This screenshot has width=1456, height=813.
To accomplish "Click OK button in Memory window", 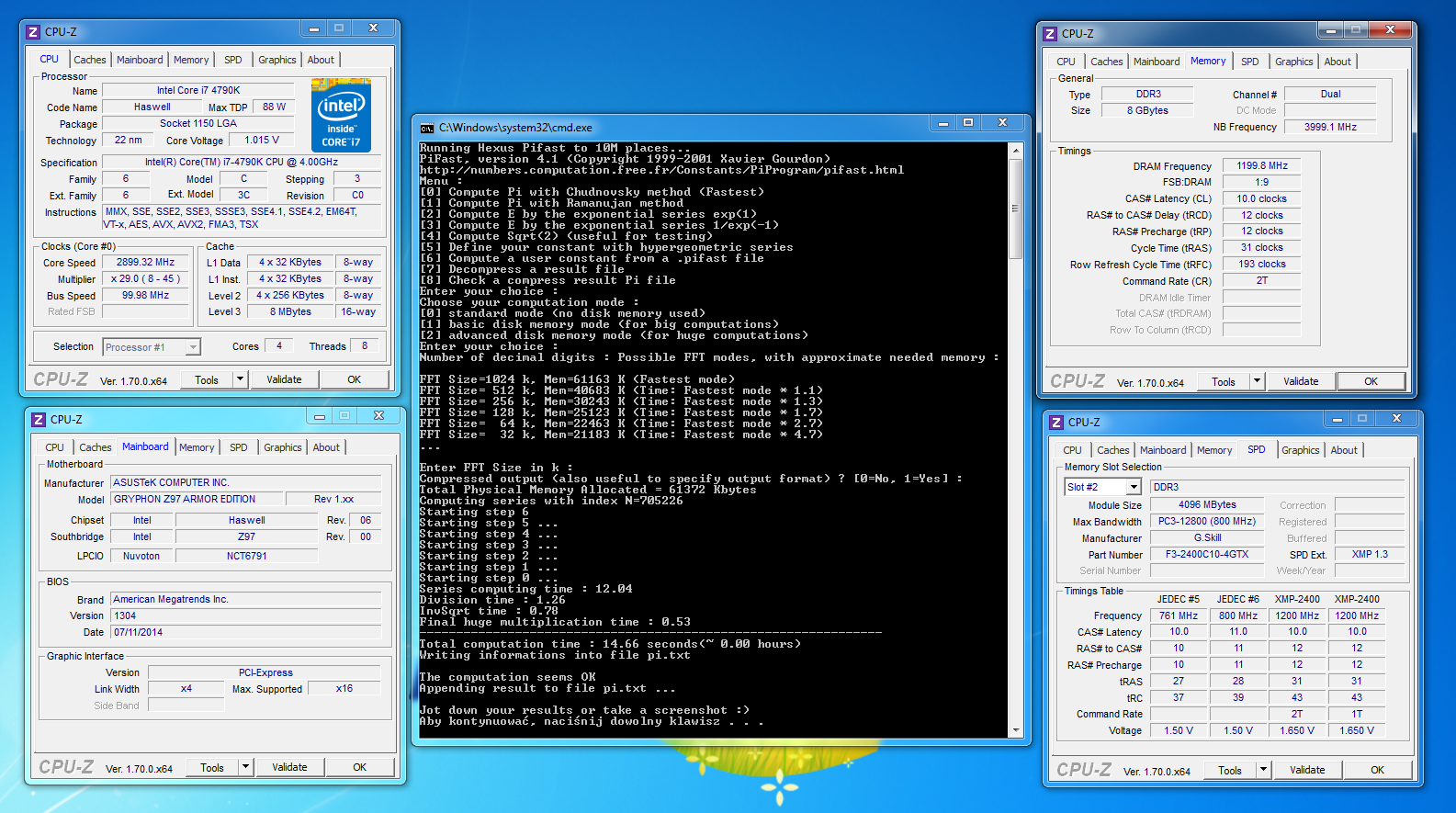I will click(1371, 381).
